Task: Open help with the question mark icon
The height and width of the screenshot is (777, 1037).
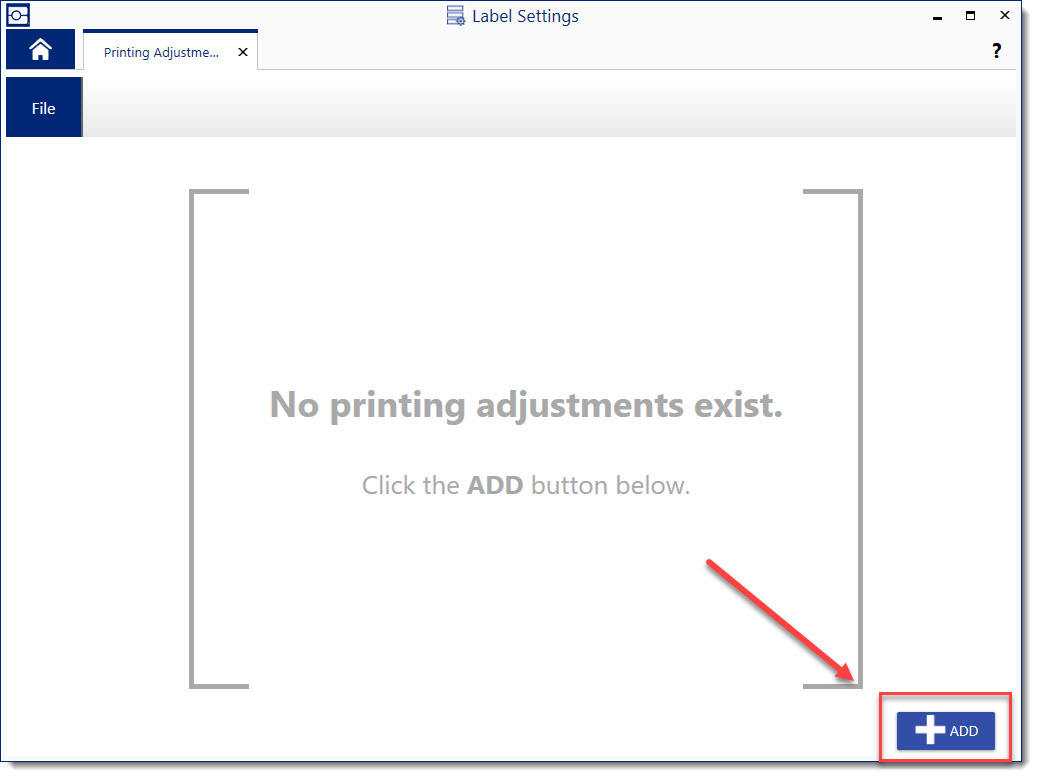Action: (996, 52)
